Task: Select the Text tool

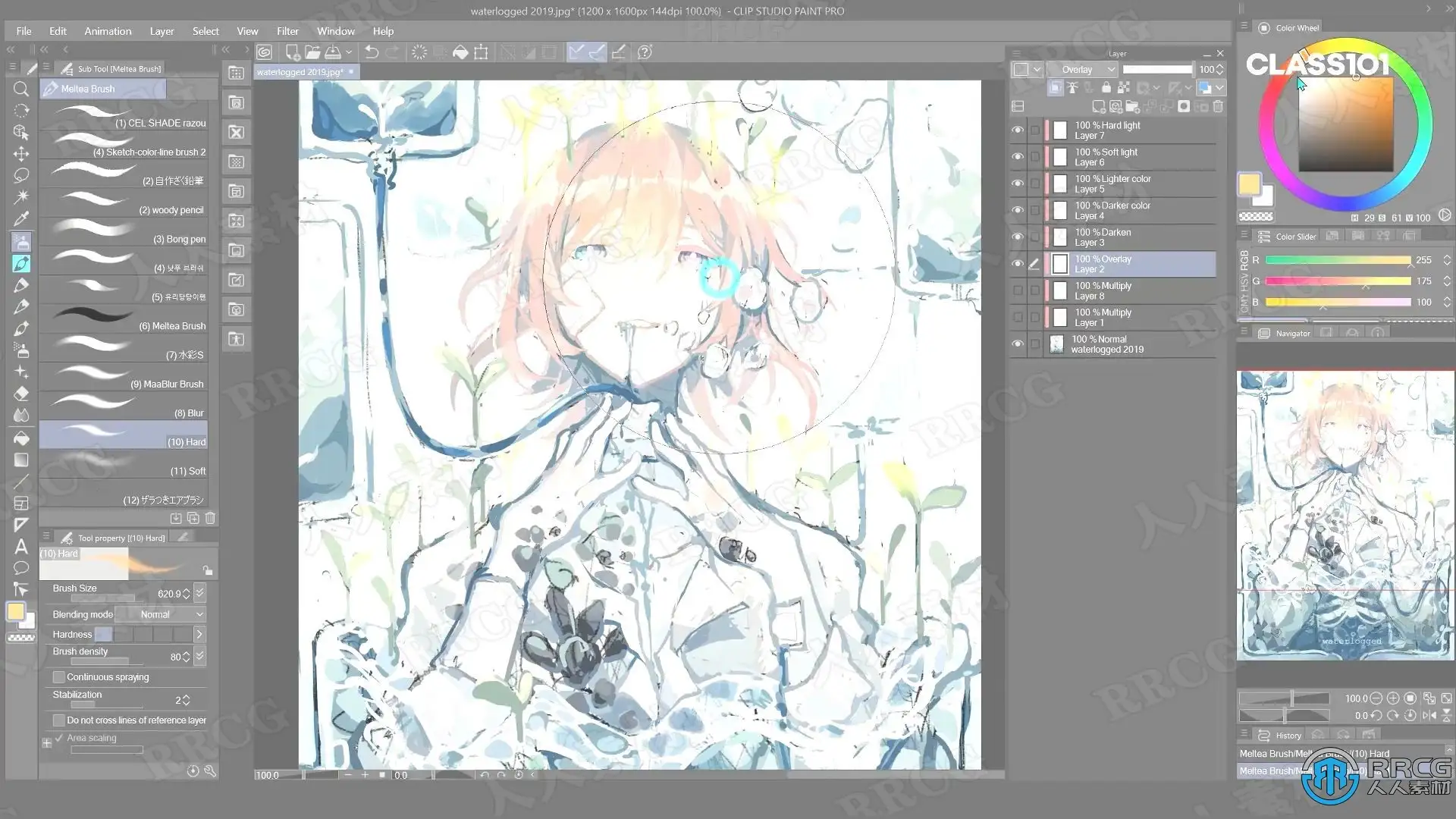Action: 21,547
